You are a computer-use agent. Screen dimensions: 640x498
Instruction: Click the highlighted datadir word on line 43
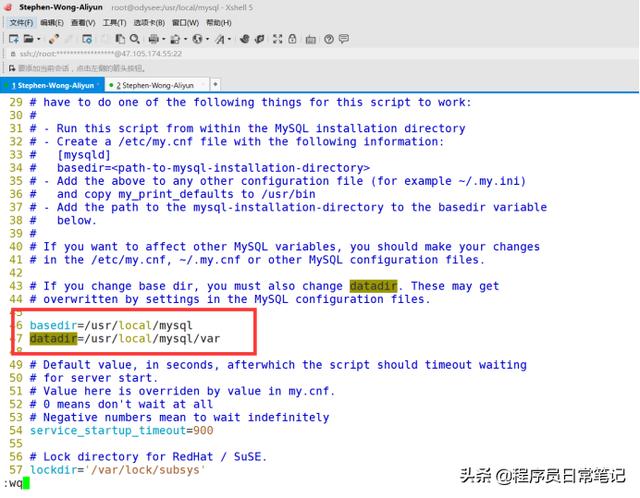pos(373,286)
